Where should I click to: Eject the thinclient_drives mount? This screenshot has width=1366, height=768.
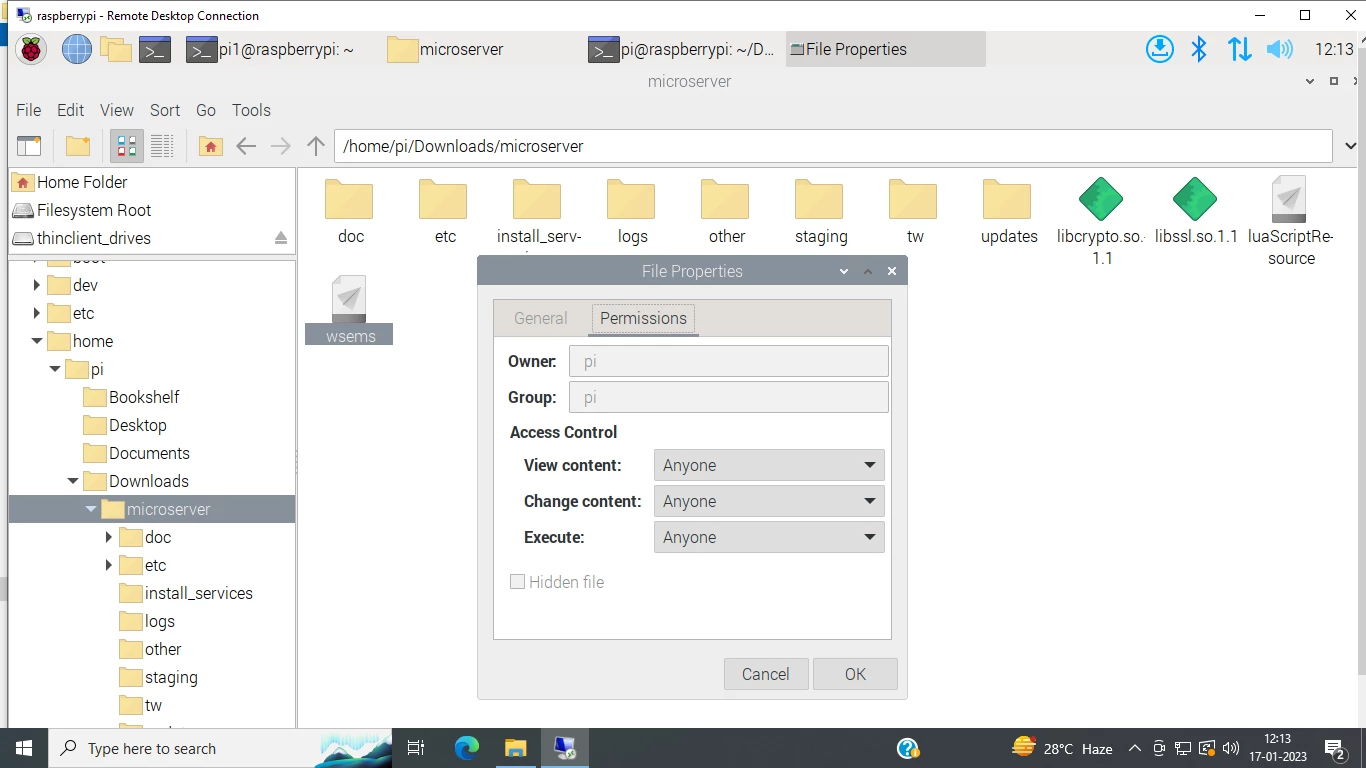coord(281,238)
